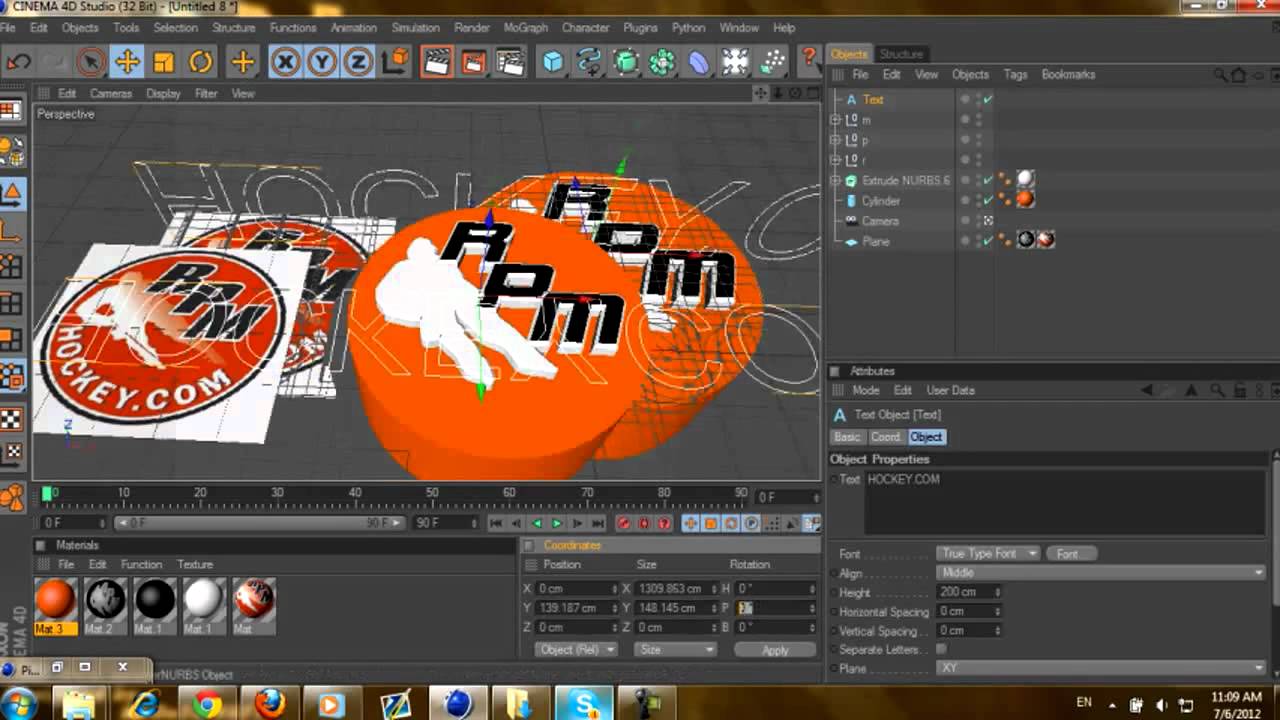The height and width of the screenshot is (720, 1280).
Task: Open the Render Settings icon
Action: tap(510, 62)
